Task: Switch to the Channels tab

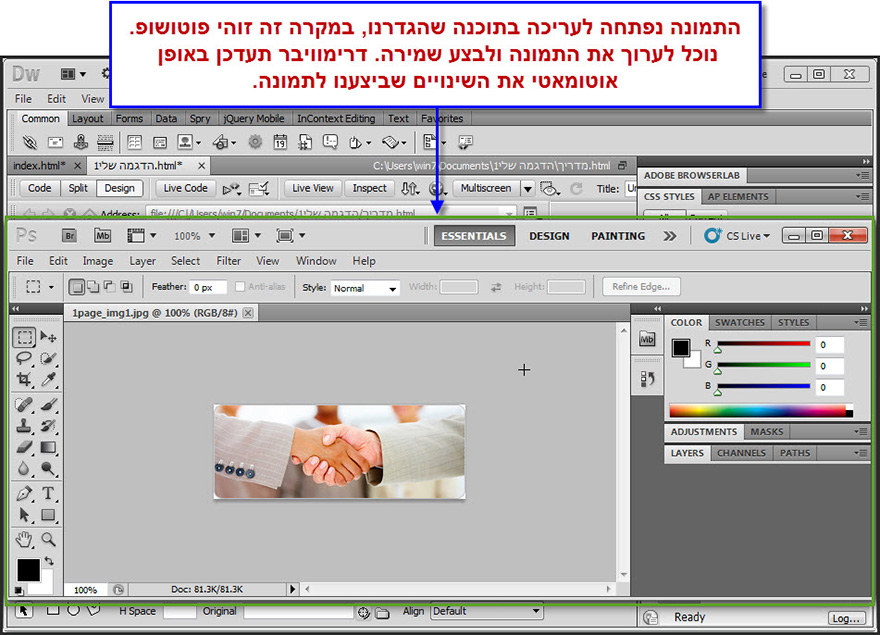Action: pos(741,453)
